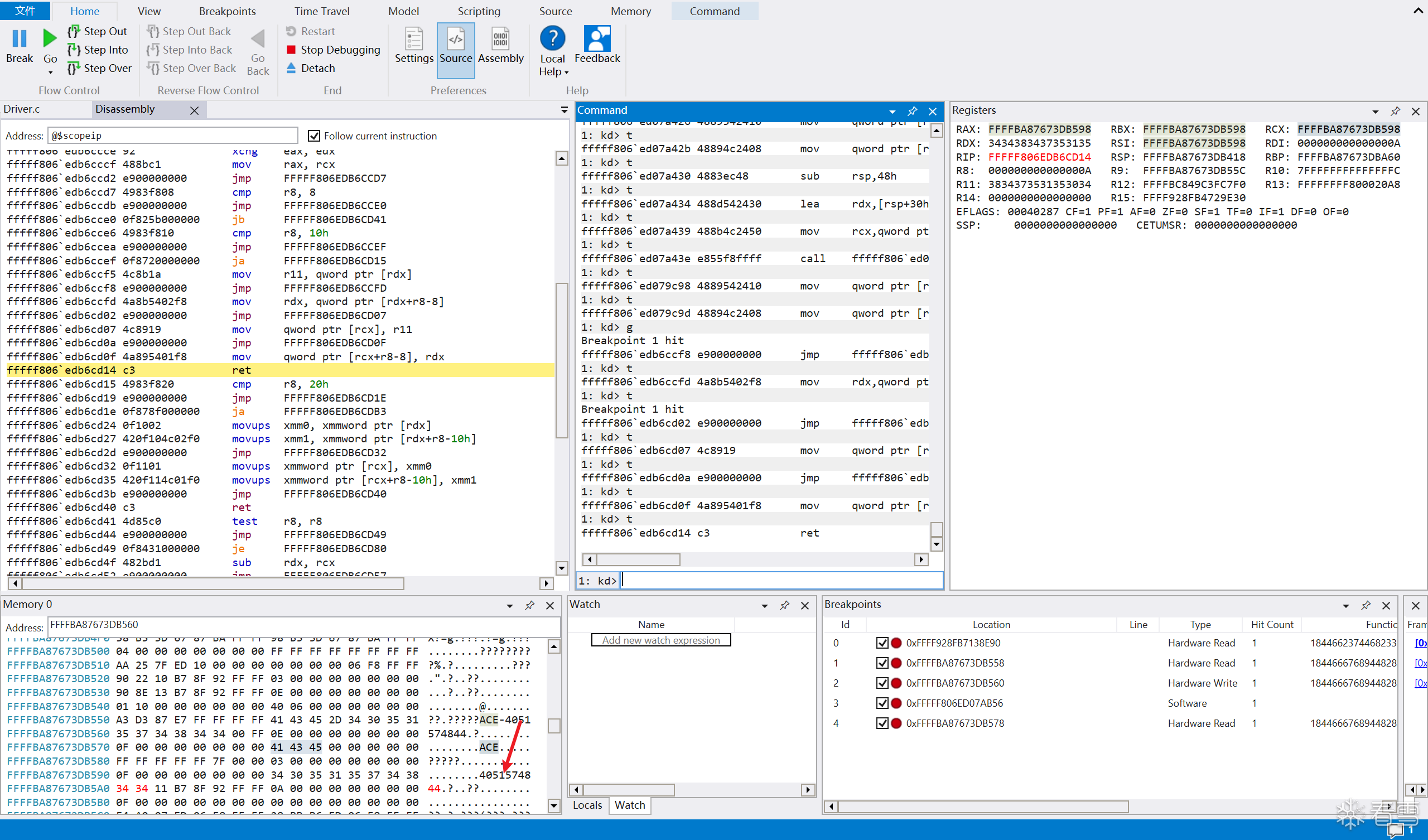
Task: Click the Break pause icon
Action: (x=20, y=38)
